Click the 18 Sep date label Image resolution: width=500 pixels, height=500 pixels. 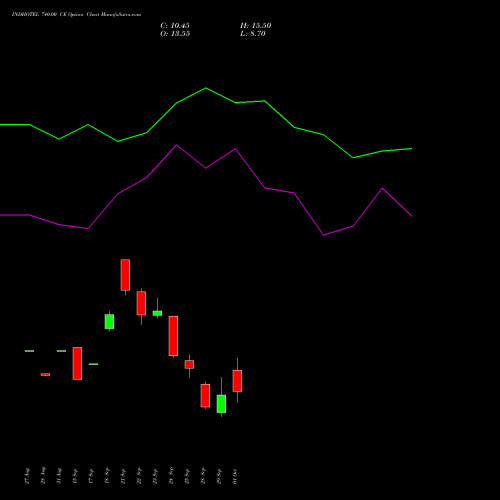107,476
